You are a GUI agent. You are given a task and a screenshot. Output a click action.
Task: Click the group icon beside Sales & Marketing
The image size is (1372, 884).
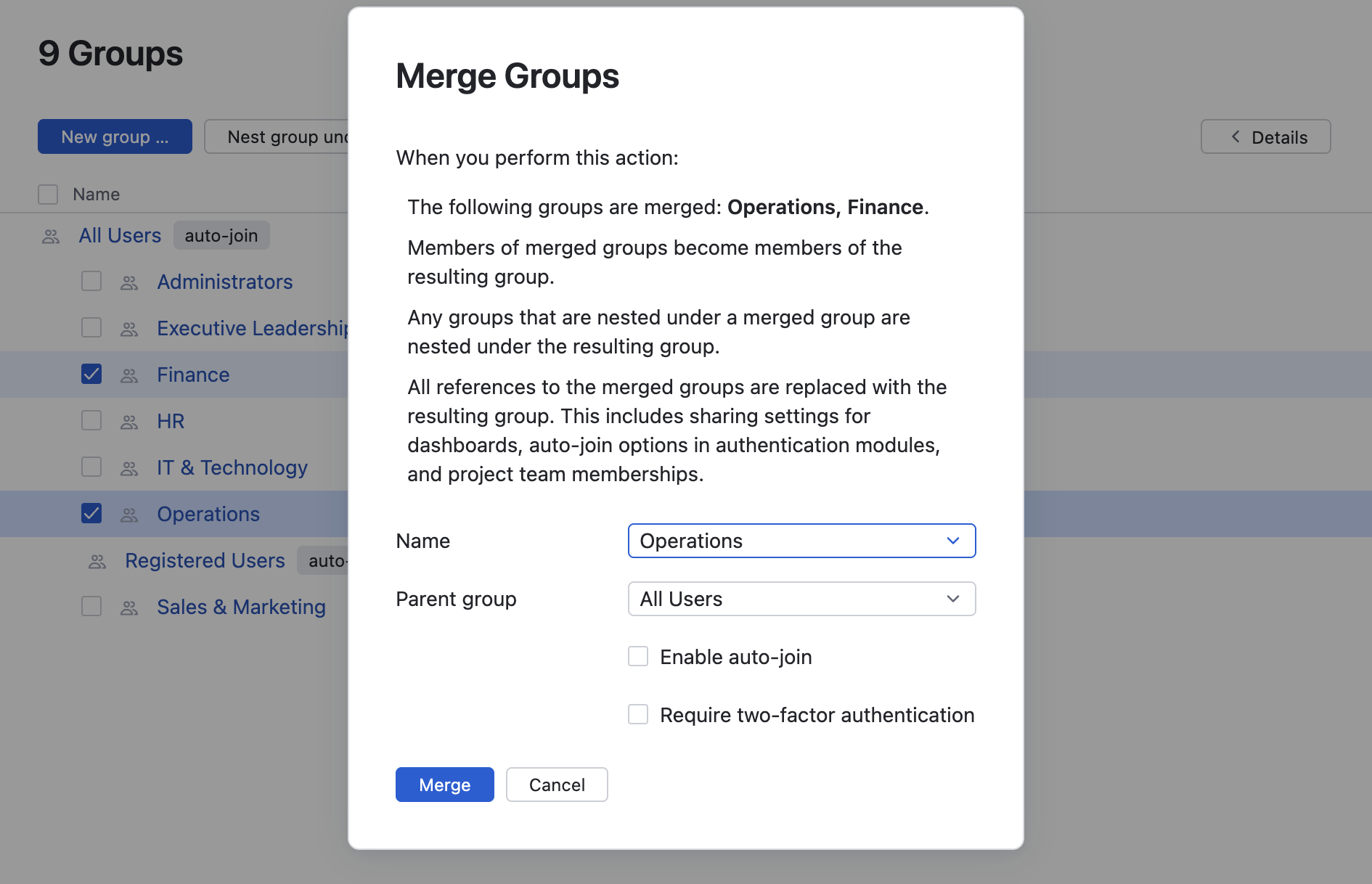click(x=129, y=607)
